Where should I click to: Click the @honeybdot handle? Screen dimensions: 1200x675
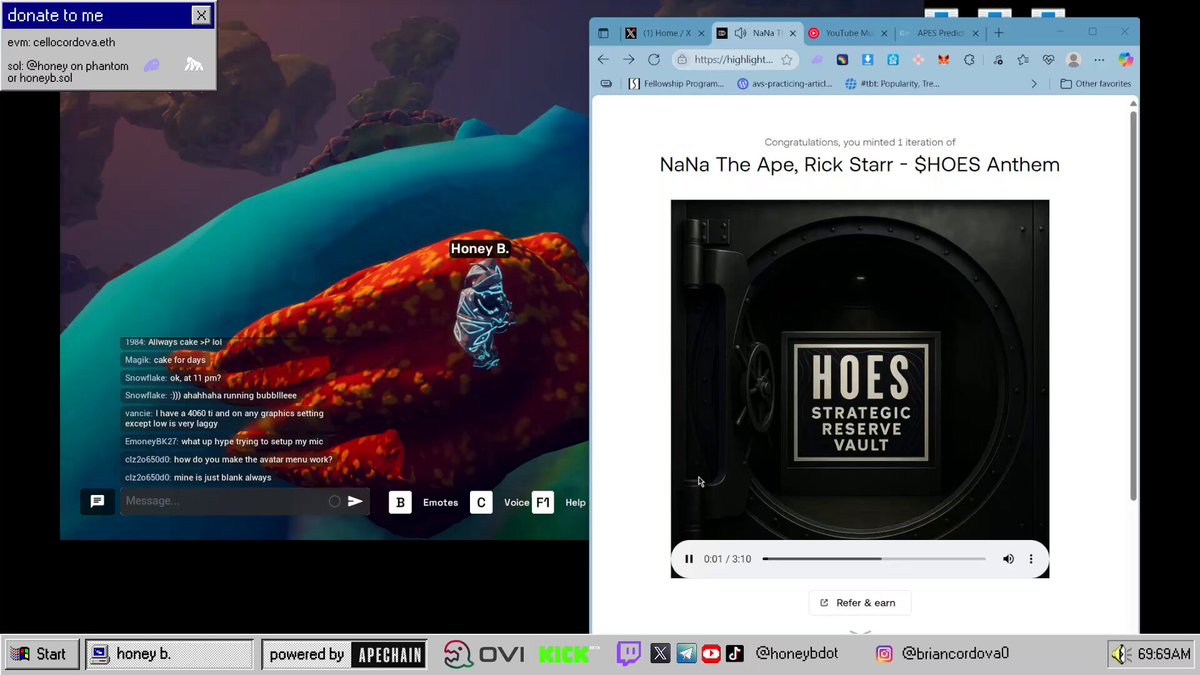797,654
